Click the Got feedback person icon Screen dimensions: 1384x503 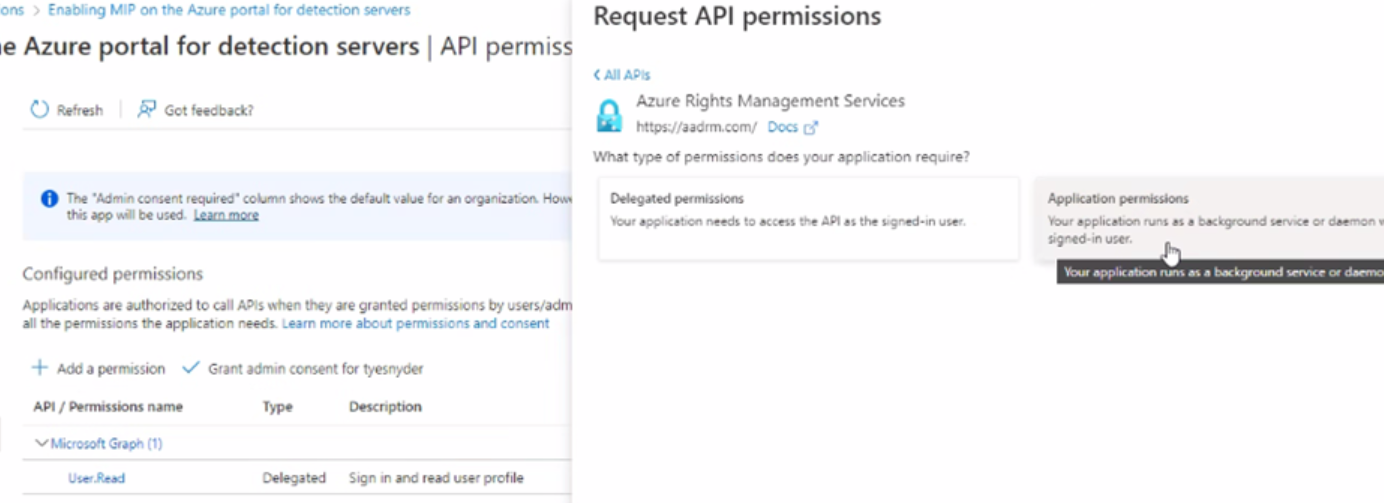tap(147, 109)
